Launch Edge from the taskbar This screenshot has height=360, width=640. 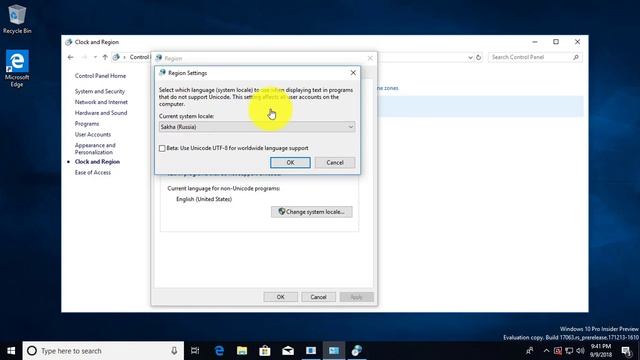[219, 351]
